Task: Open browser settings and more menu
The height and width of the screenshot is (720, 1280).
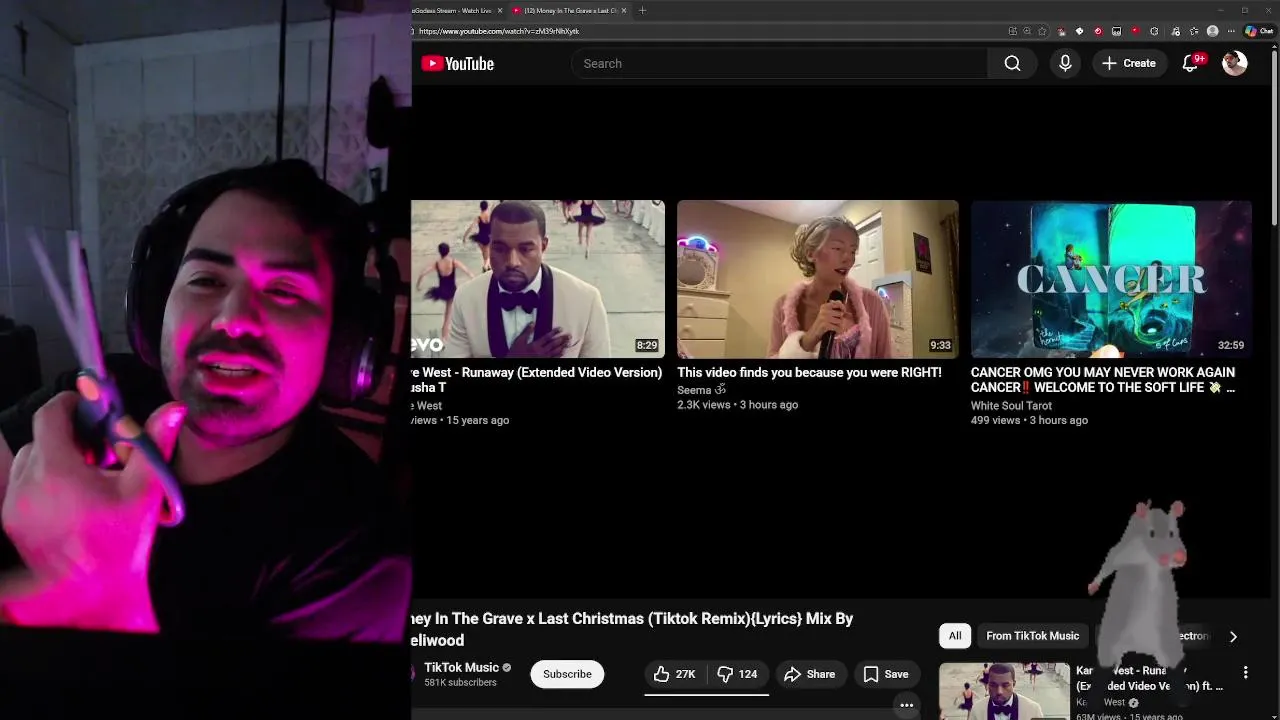Action: [1231, 31]
